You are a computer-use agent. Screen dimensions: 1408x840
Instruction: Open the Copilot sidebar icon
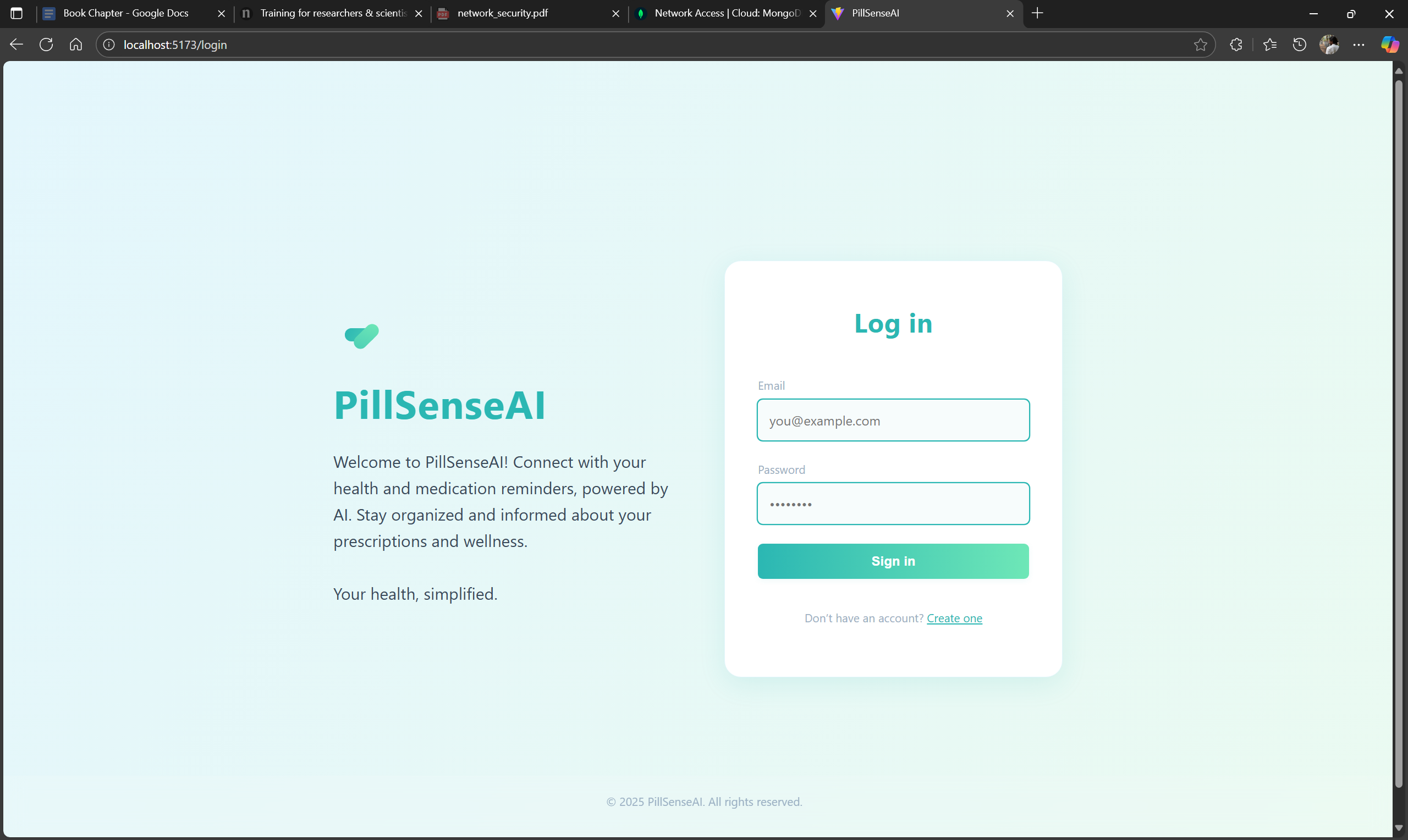coord(1390,45)
